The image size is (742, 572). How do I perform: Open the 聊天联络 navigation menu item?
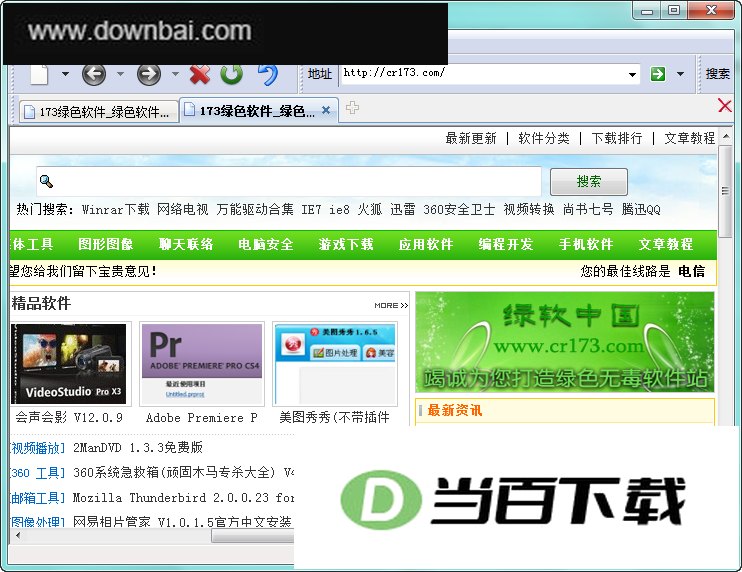click(186, 244)
